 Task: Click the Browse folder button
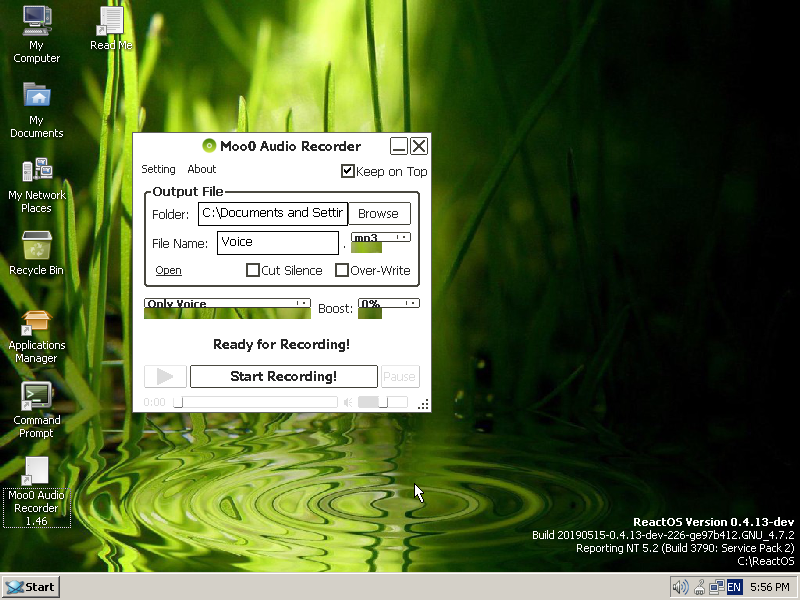378,213
